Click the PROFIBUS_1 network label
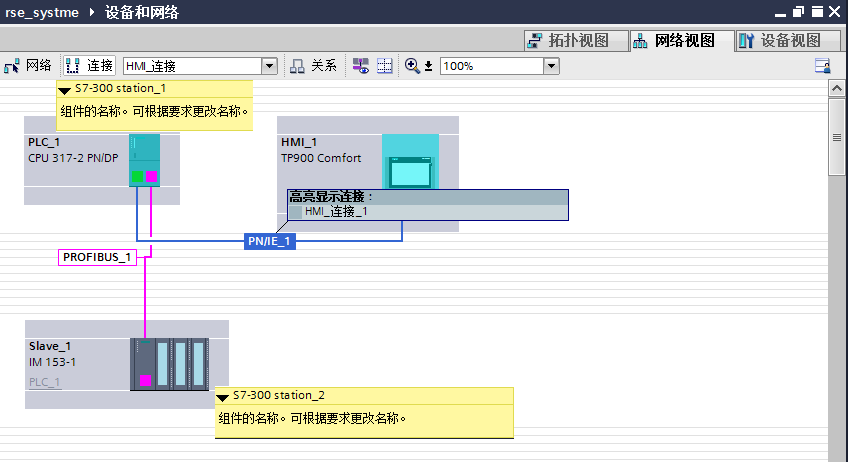The height and width of the screenshot is (462, 848). (97, 257)
